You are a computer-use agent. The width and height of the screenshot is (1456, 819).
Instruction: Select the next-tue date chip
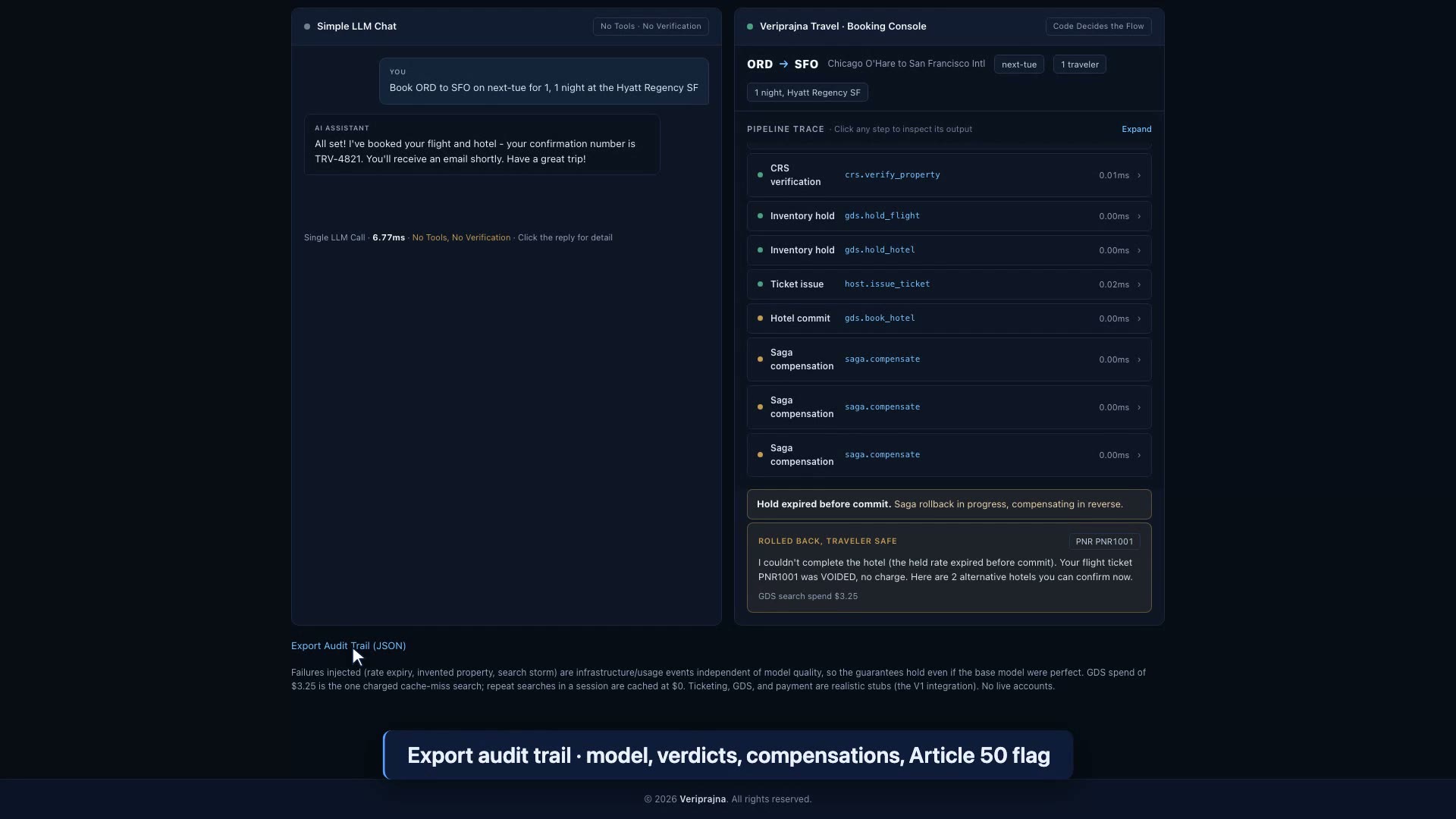(1018, 64)
